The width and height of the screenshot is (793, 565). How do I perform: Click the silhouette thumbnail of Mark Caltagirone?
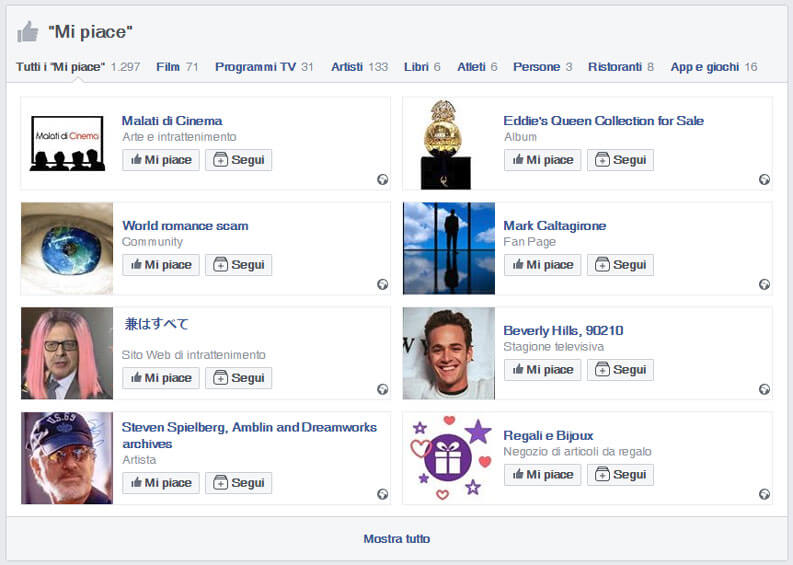coord(449,248)
